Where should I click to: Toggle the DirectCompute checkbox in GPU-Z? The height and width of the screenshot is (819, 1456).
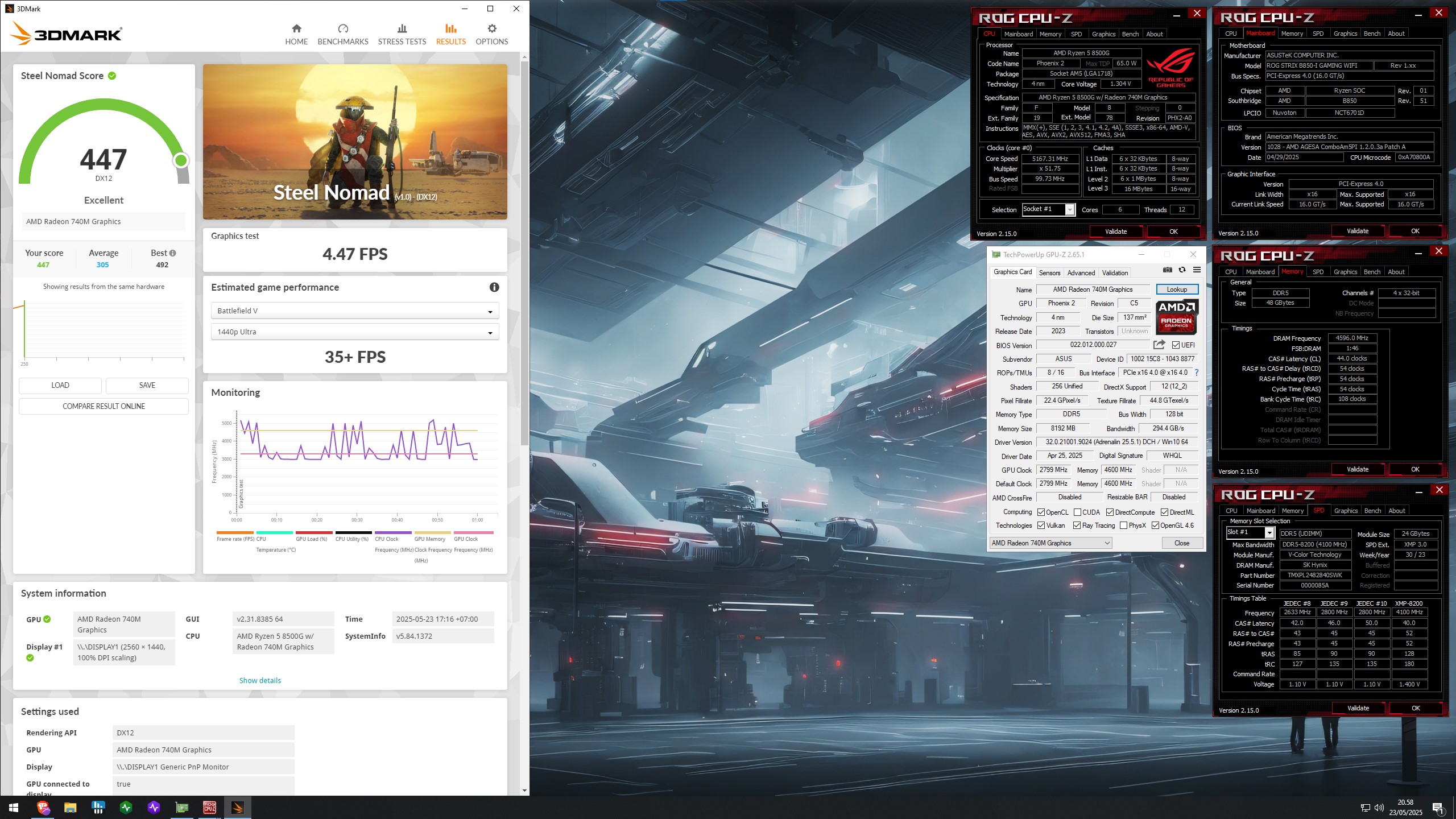click(1110, 512)
